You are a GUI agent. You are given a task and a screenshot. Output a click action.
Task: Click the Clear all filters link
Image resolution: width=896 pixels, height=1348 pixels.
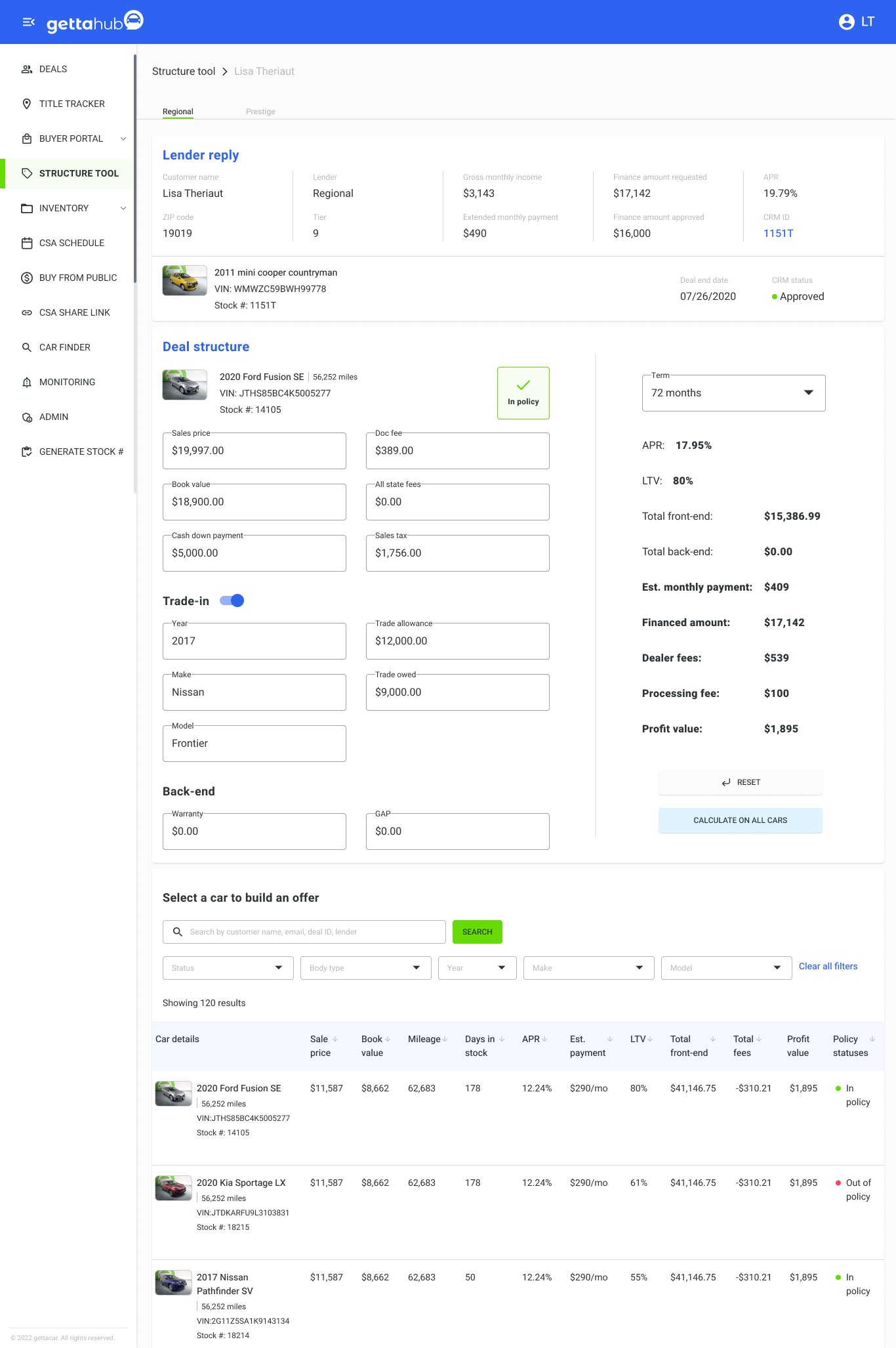click(x=828, y=966)
